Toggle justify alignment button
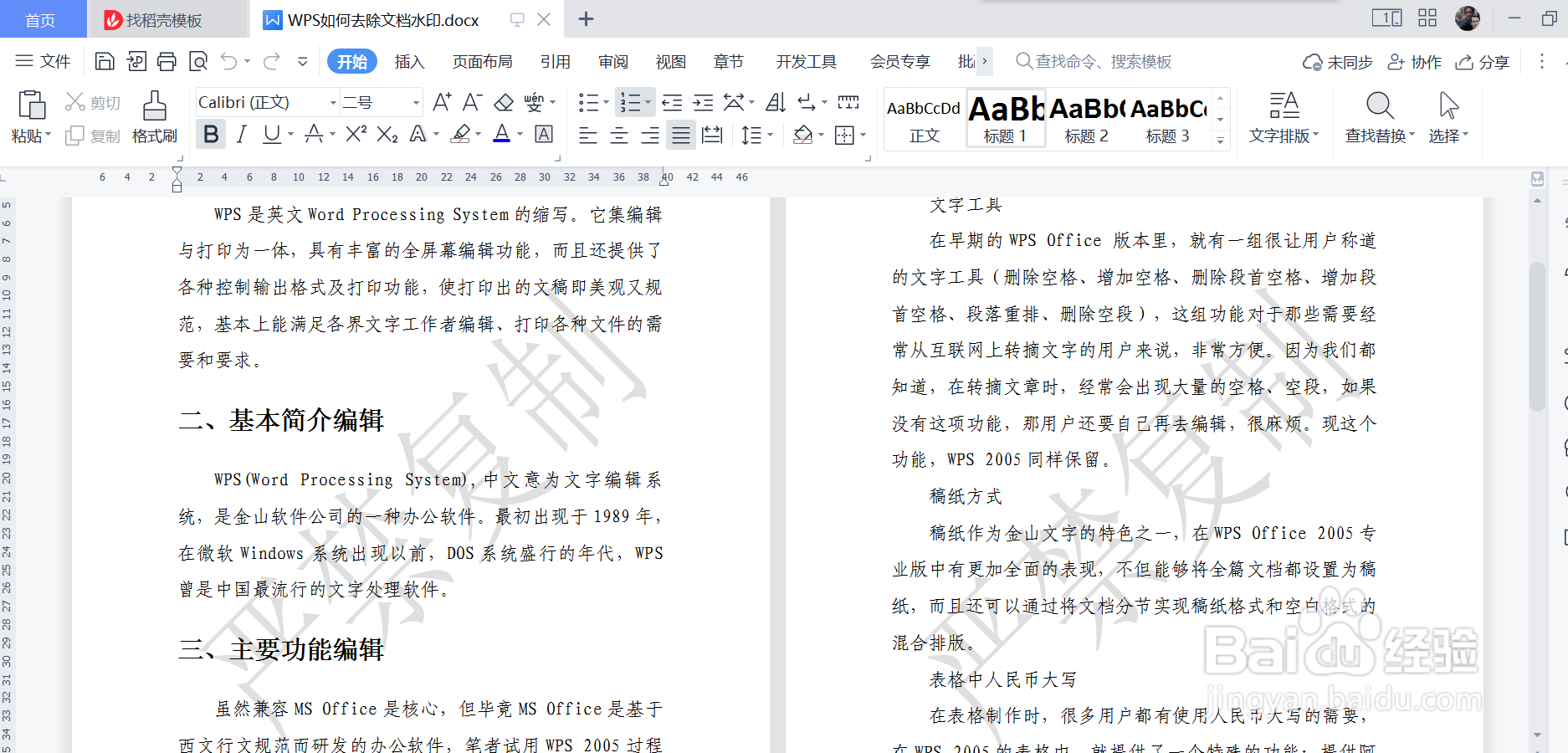 tap(681, 135)
